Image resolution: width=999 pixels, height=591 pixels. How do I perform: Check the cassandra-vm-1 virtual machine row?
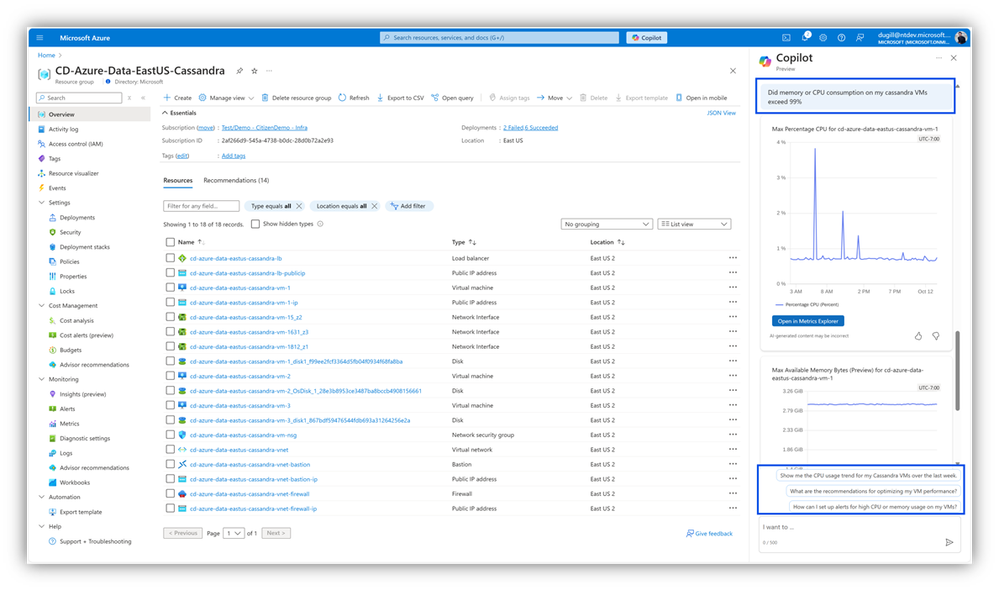(170, 287)
